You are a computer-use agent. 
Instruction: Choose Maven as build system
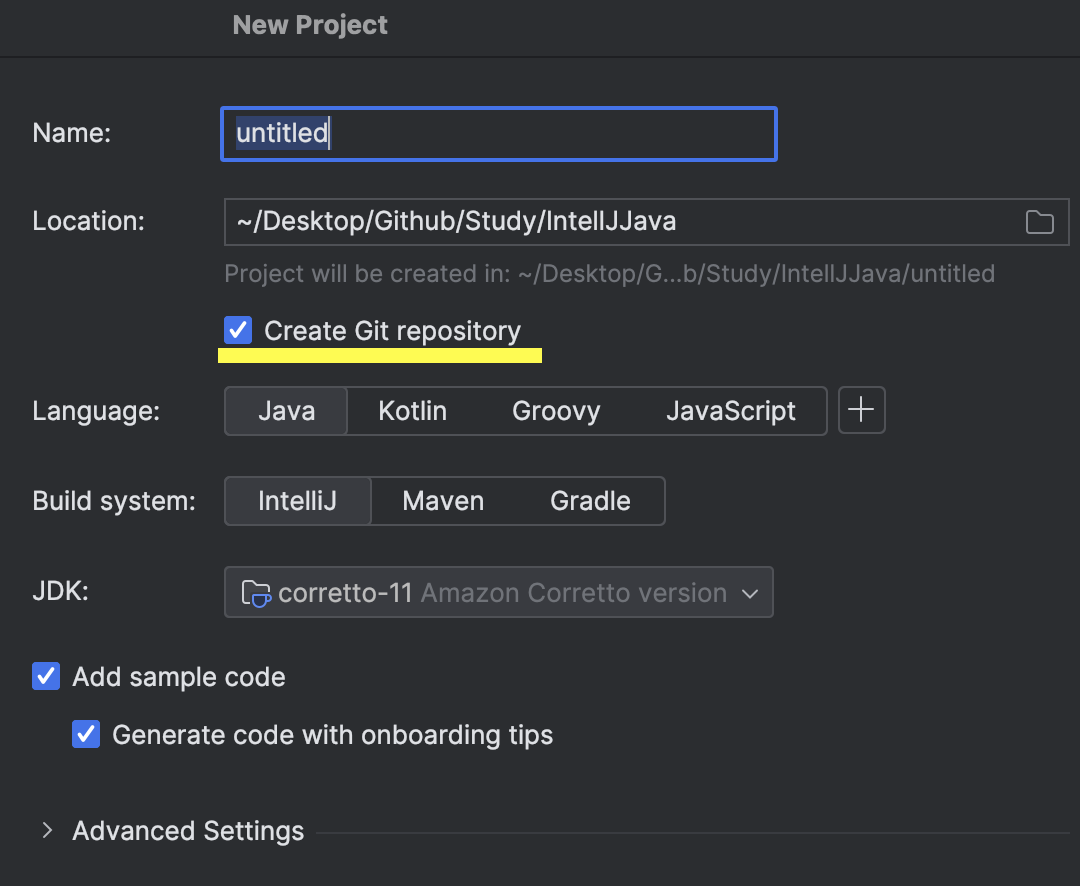443,501
